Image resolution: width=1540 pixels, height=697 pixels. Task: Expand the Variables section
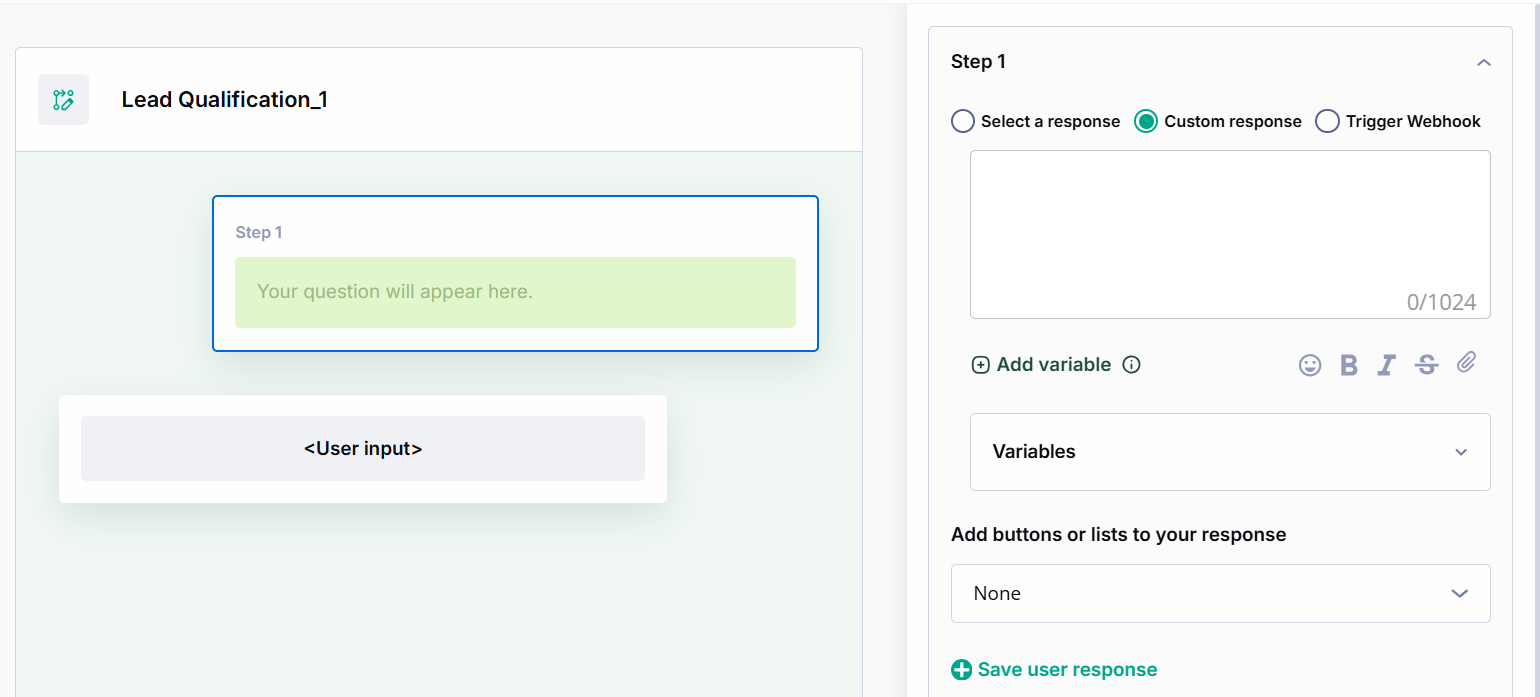point(1230,452)
